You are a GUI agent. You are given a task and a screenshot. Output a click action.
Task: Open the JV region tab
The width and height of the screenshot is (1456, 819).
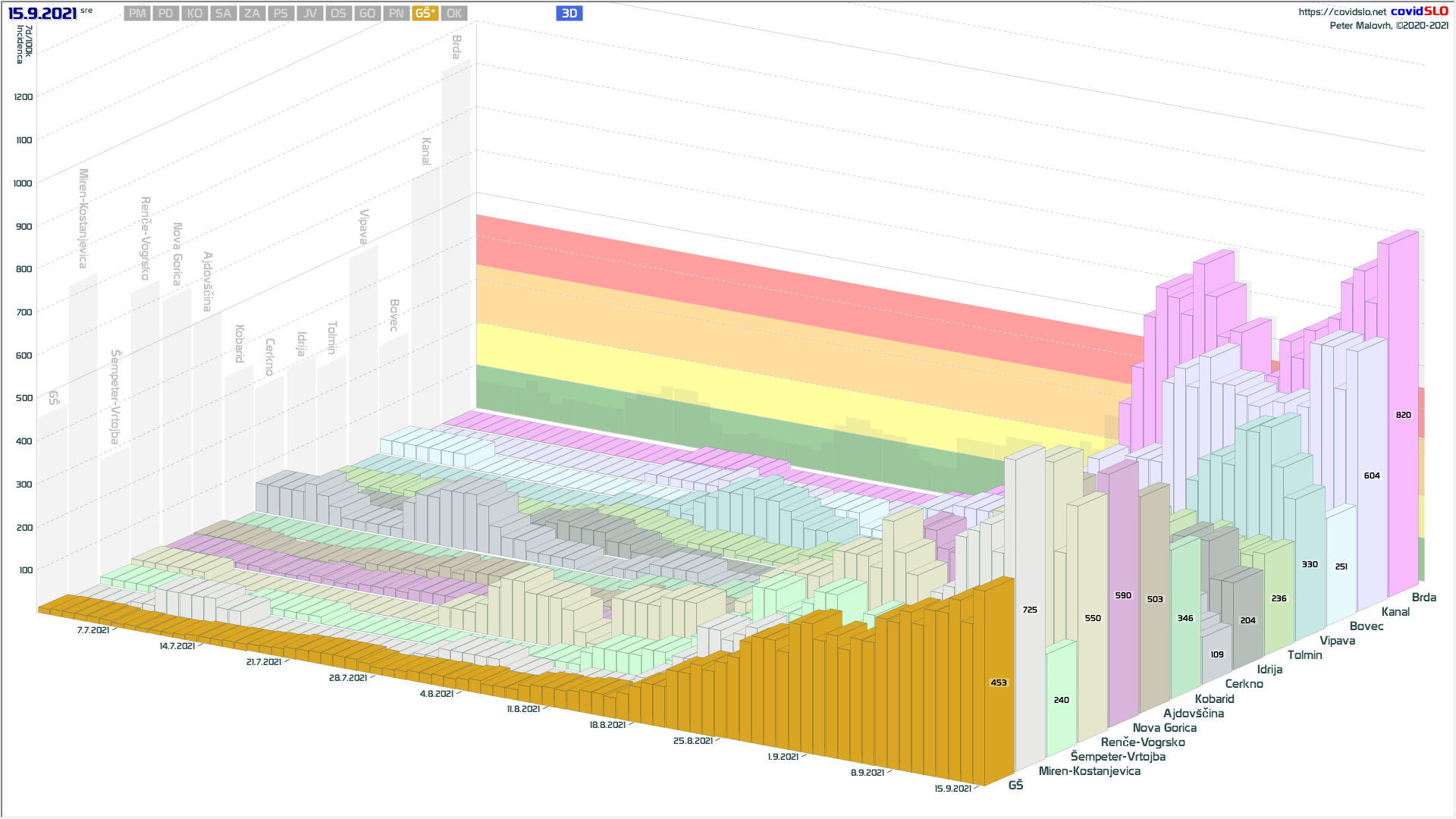coord(309,13)
